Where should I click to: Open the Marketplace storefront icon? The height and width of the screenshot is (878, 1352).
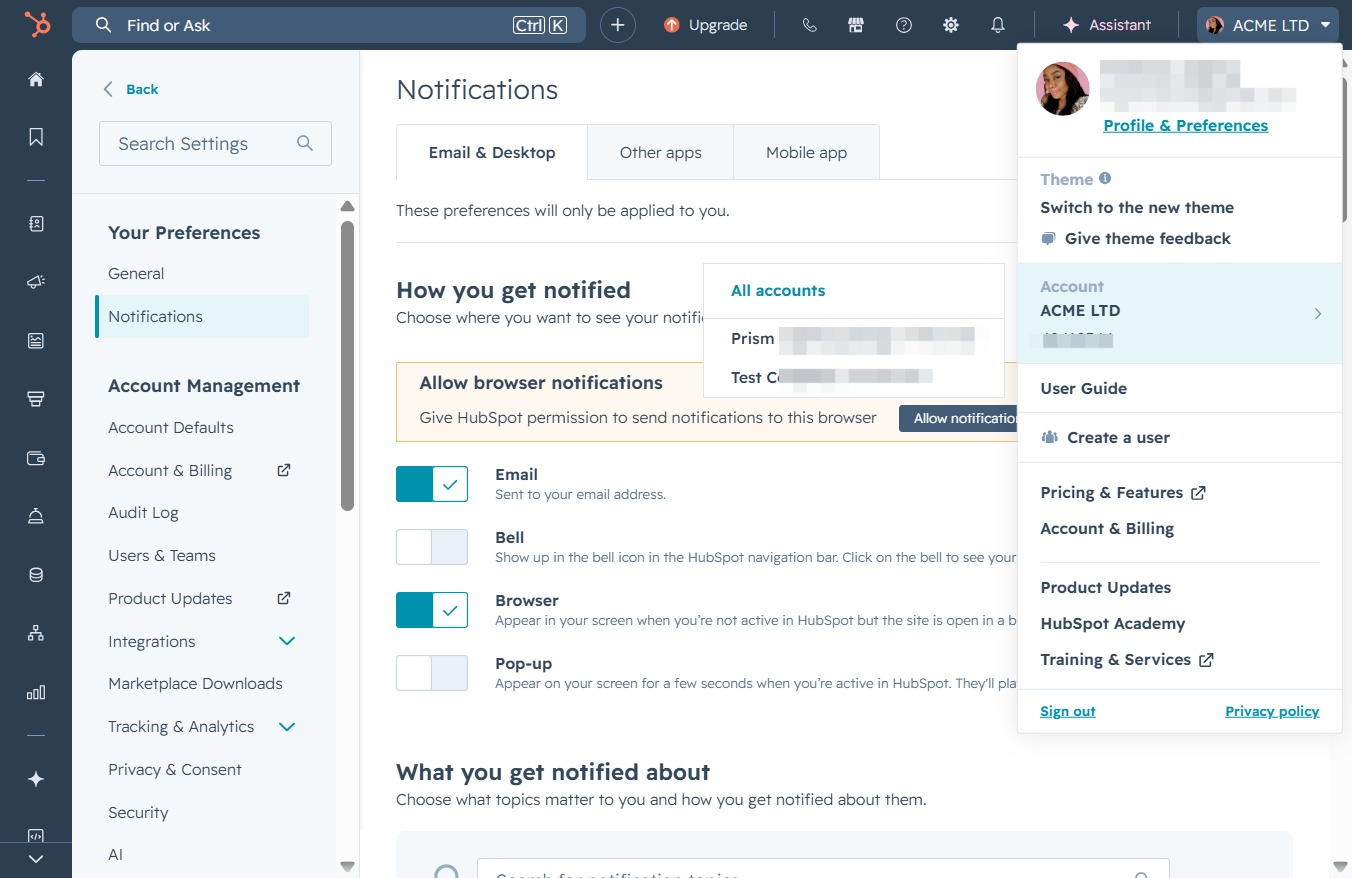[856, 25]
